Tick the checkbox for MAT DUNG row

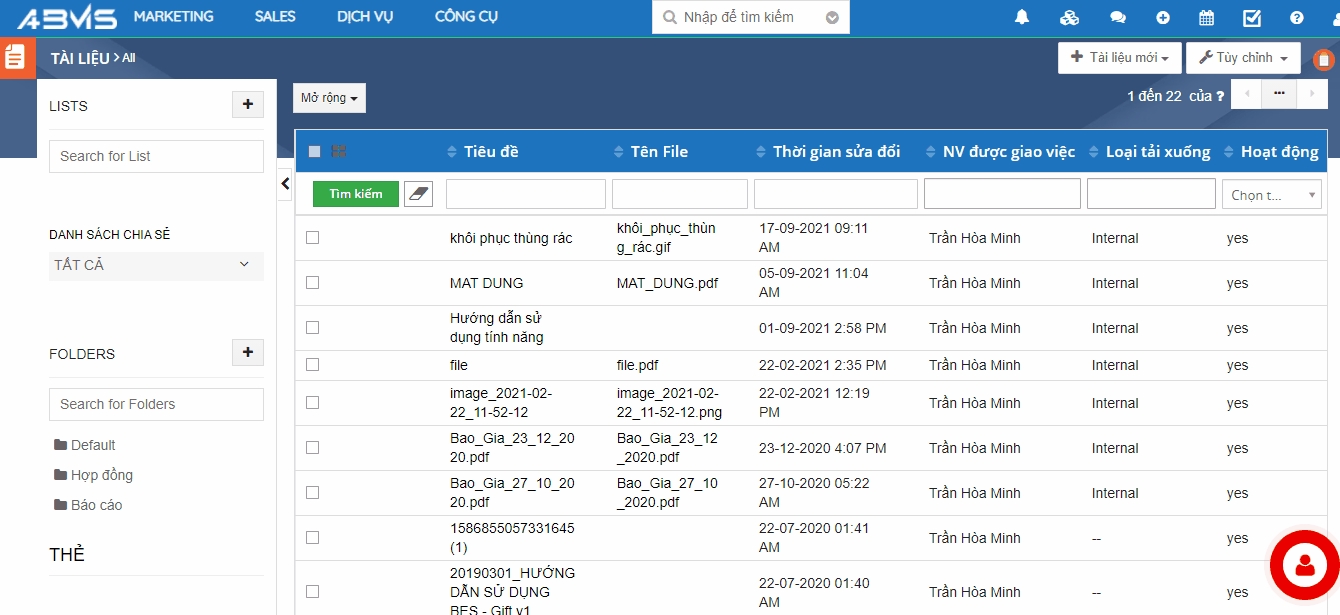coord(312,283)
